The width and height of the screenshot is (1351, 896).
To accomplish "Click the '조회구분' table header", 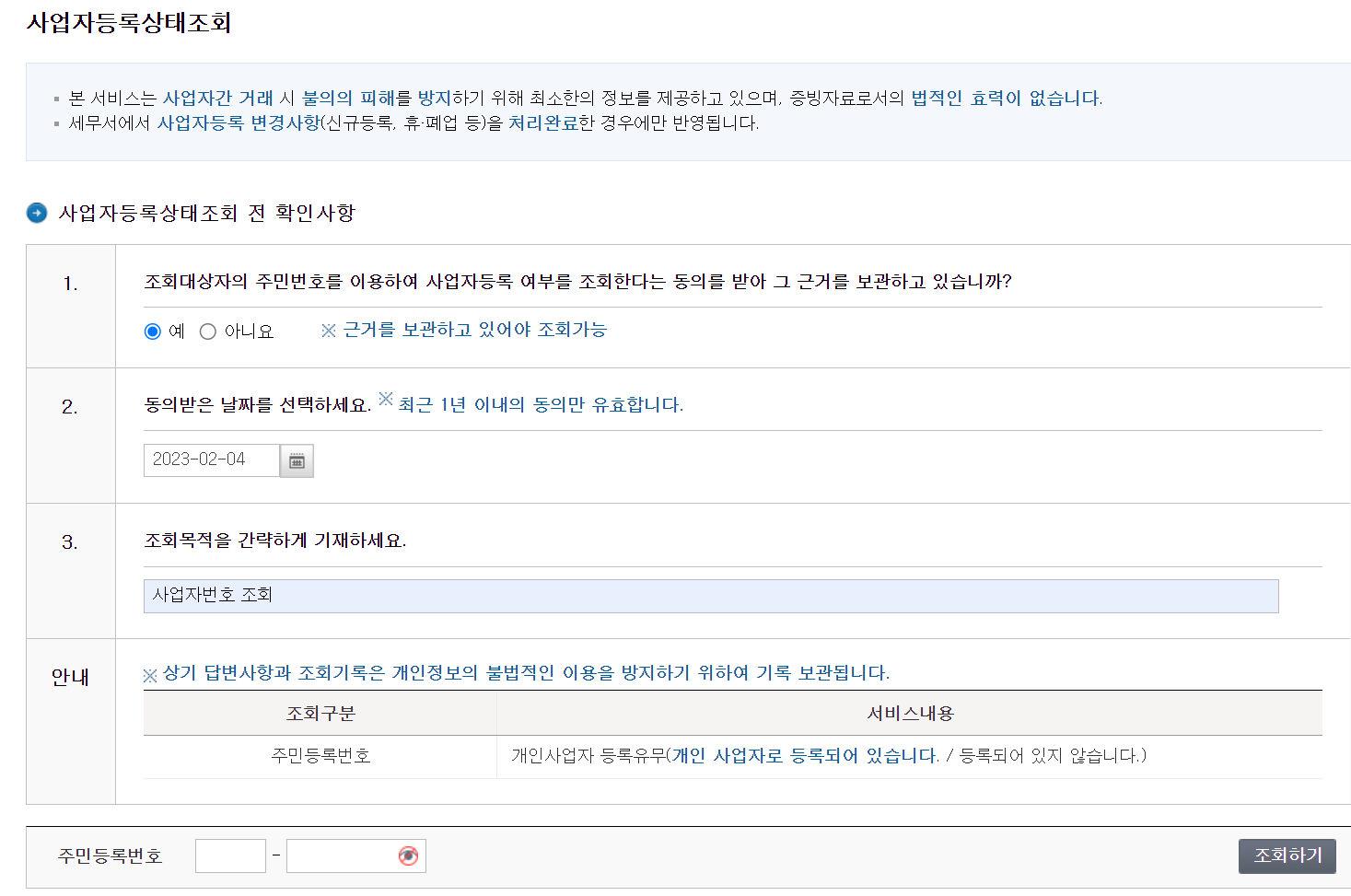I will tap(320, 714).
